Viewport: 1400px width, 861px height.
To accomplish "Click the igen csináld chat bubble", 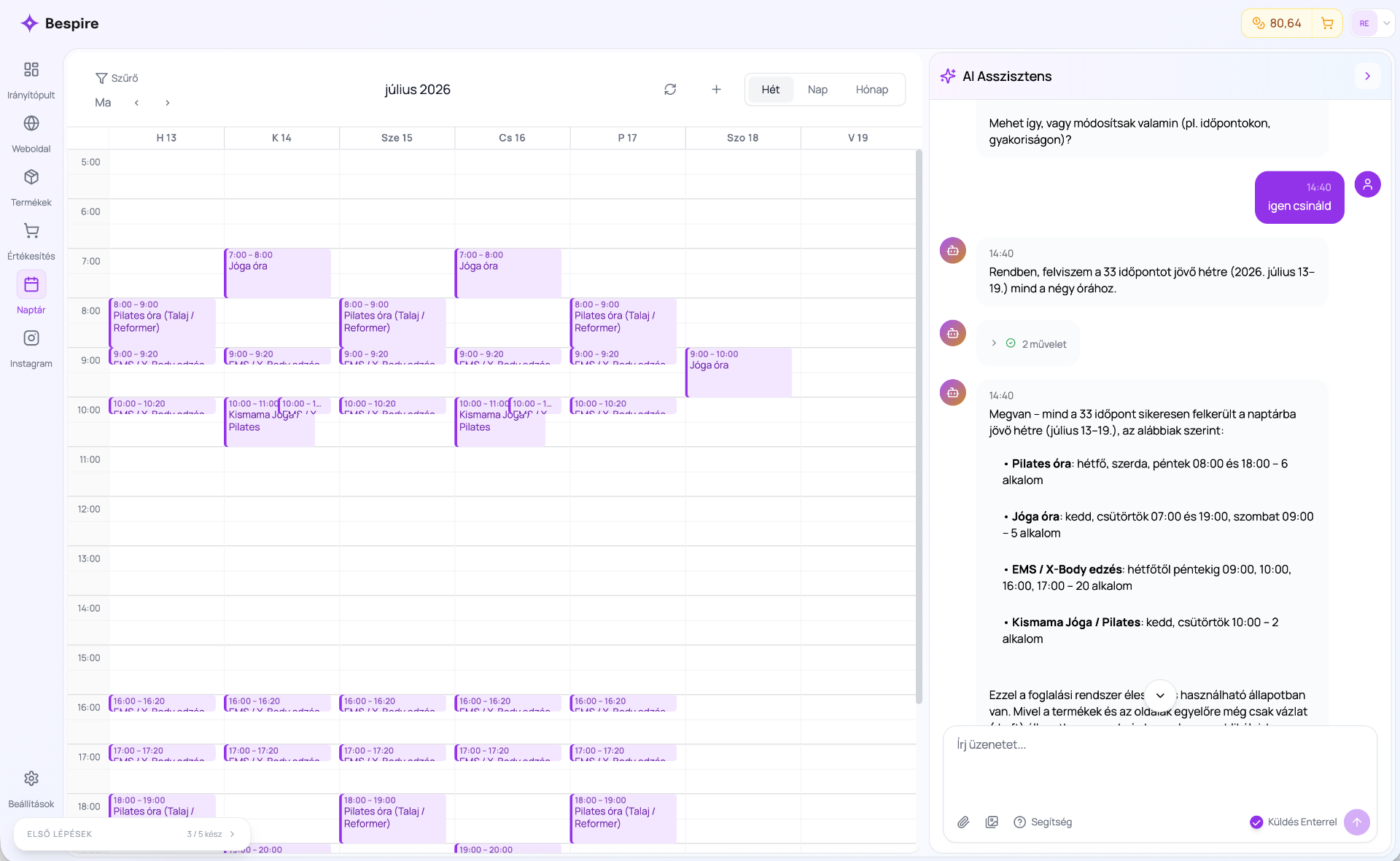I will [x=1299, y=198].
